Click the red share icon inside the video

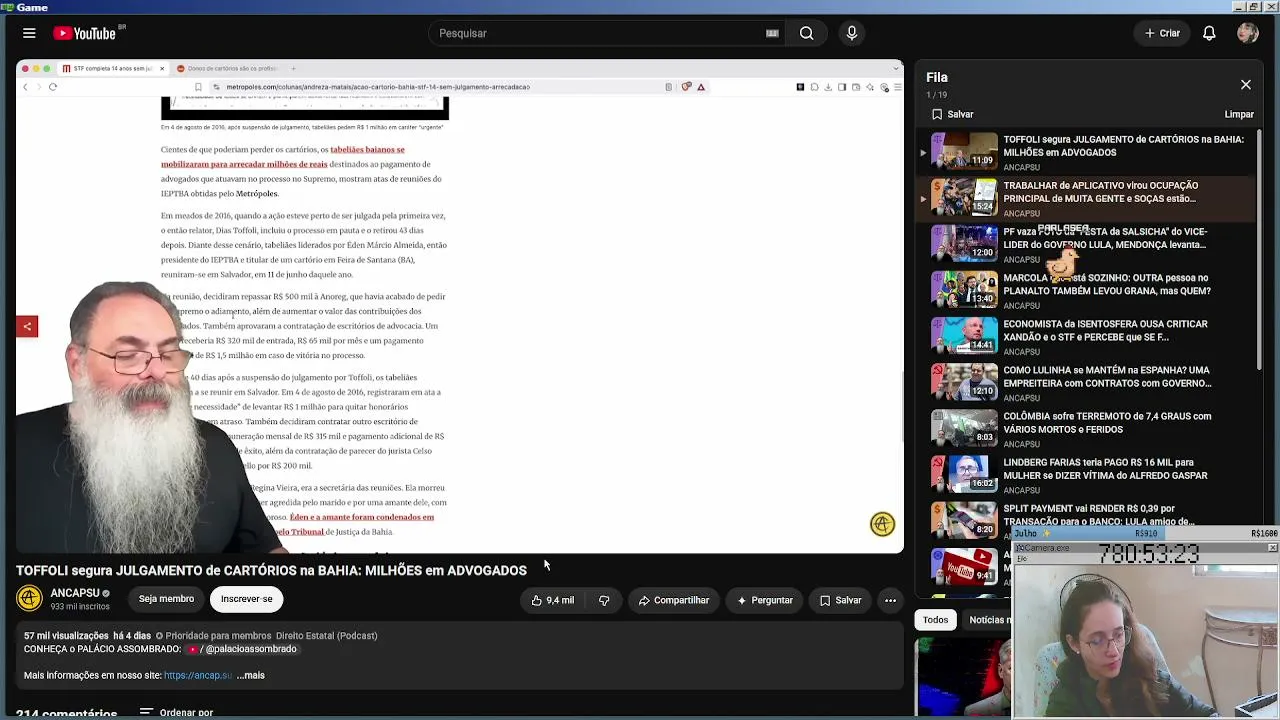tap(27, 326)
